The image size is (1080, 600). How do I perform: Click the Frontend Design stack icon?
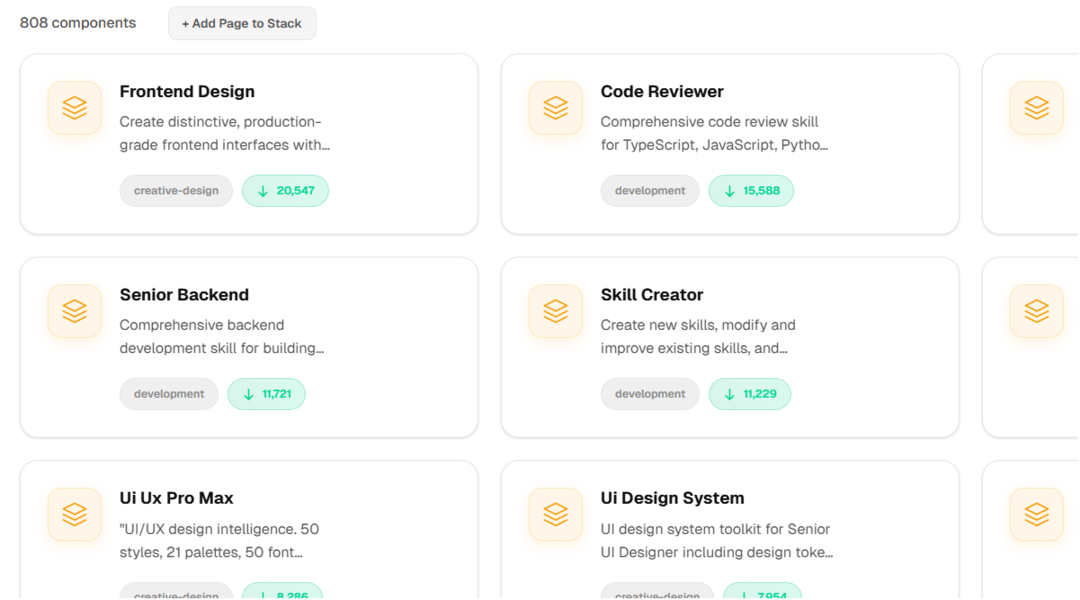75,108
